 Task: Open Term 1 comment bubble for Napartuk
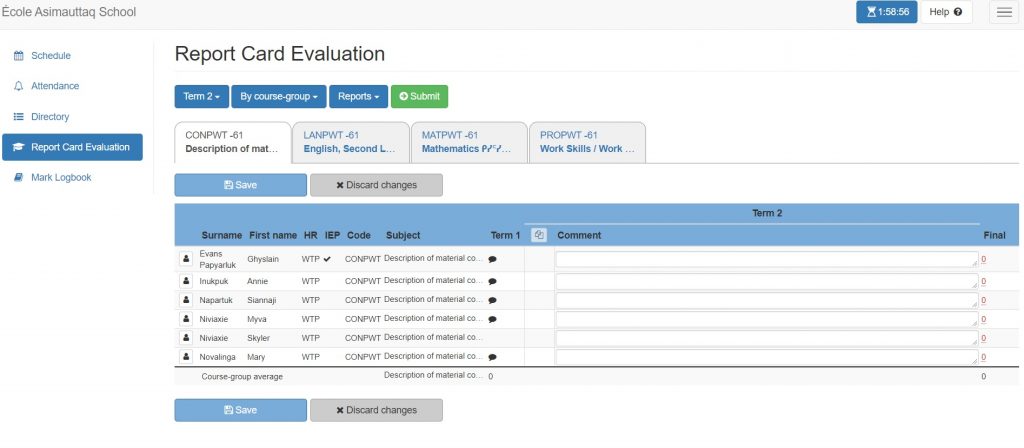pyautogui.click(x=492, y=300)
